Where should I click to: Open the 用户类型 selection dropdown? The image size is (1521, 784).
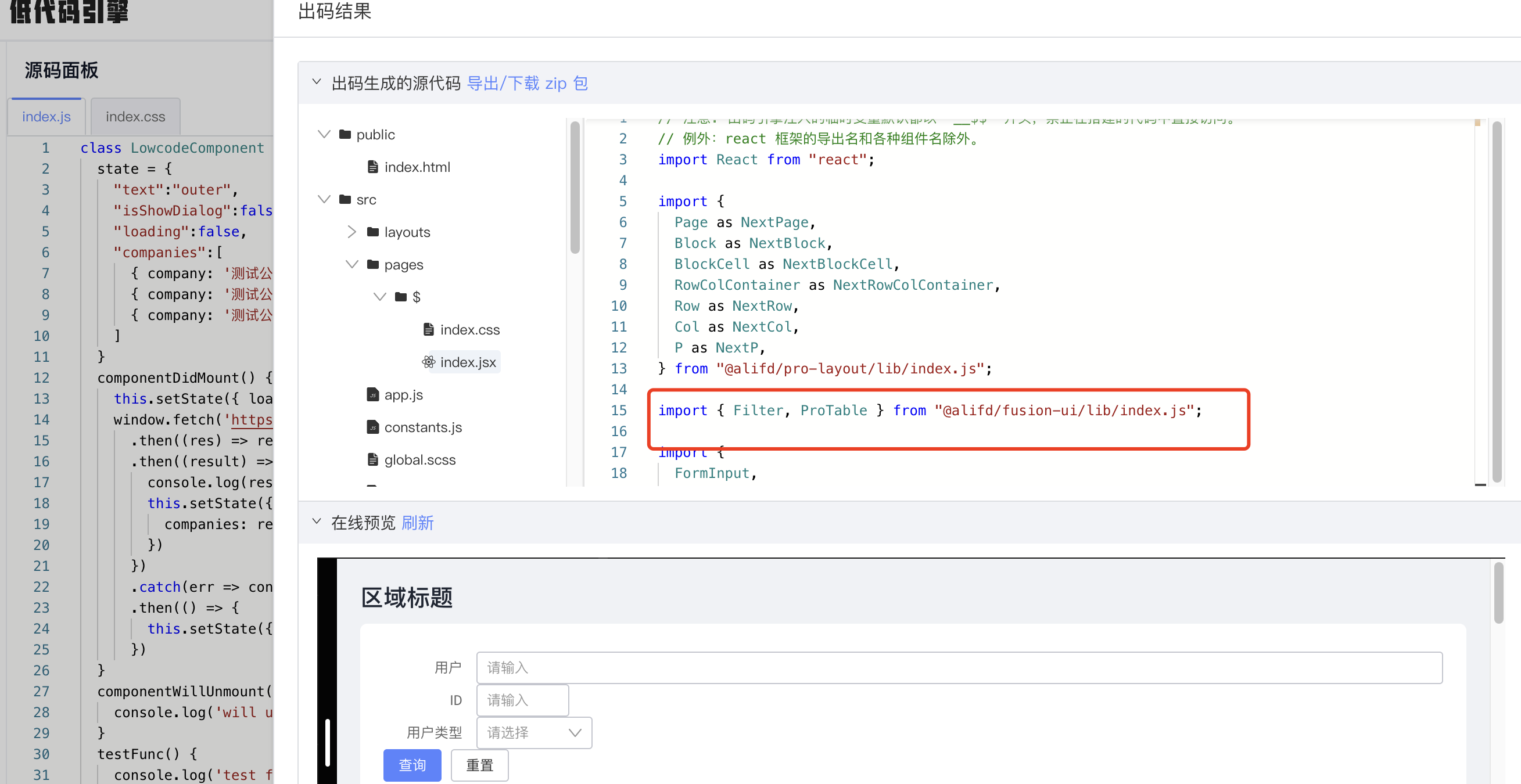coord(532,732)
